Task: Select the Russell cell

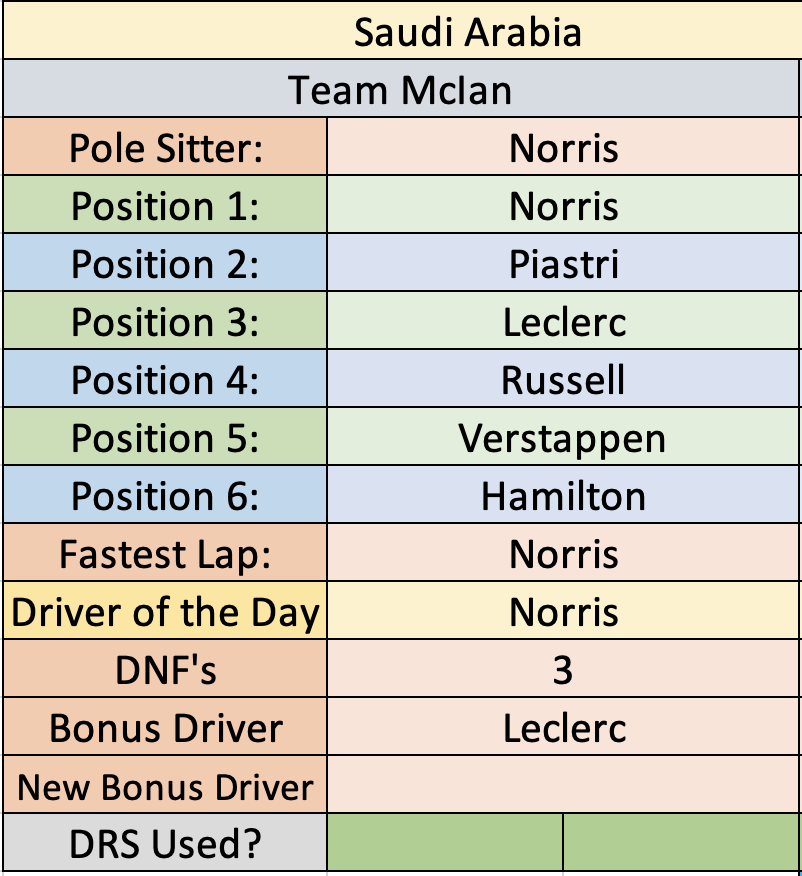Action: click(x=563, y=380)
